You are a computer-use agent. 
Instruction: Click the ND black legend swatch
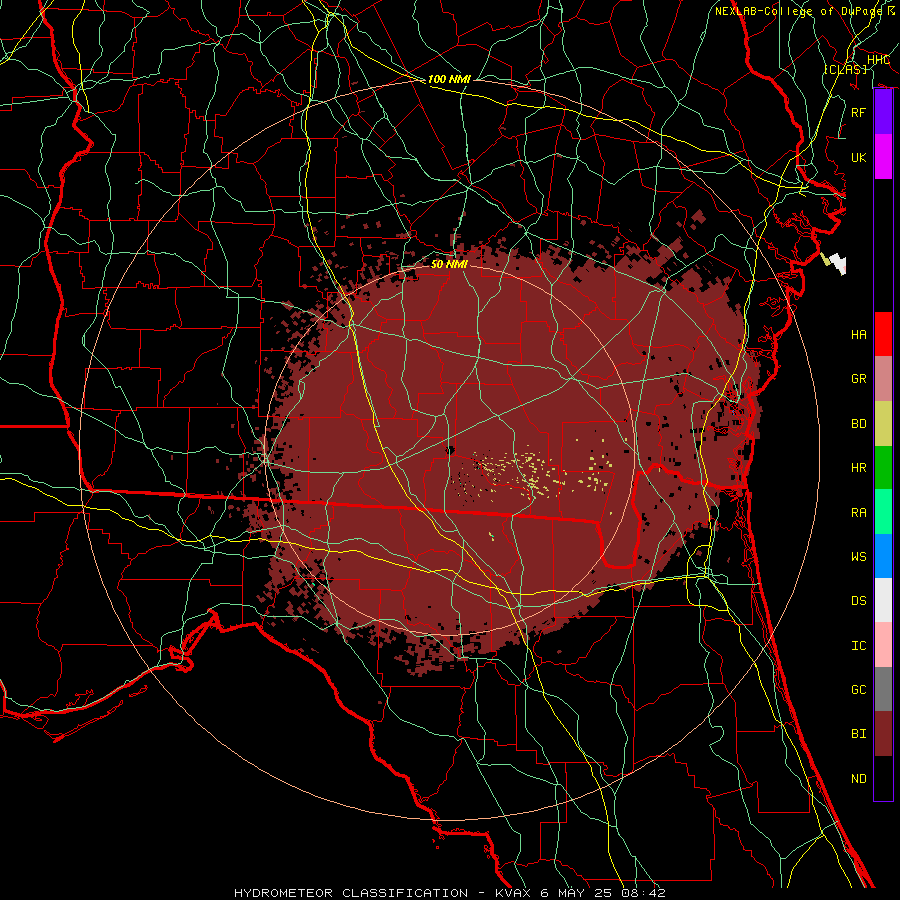(x=883, y=778)
